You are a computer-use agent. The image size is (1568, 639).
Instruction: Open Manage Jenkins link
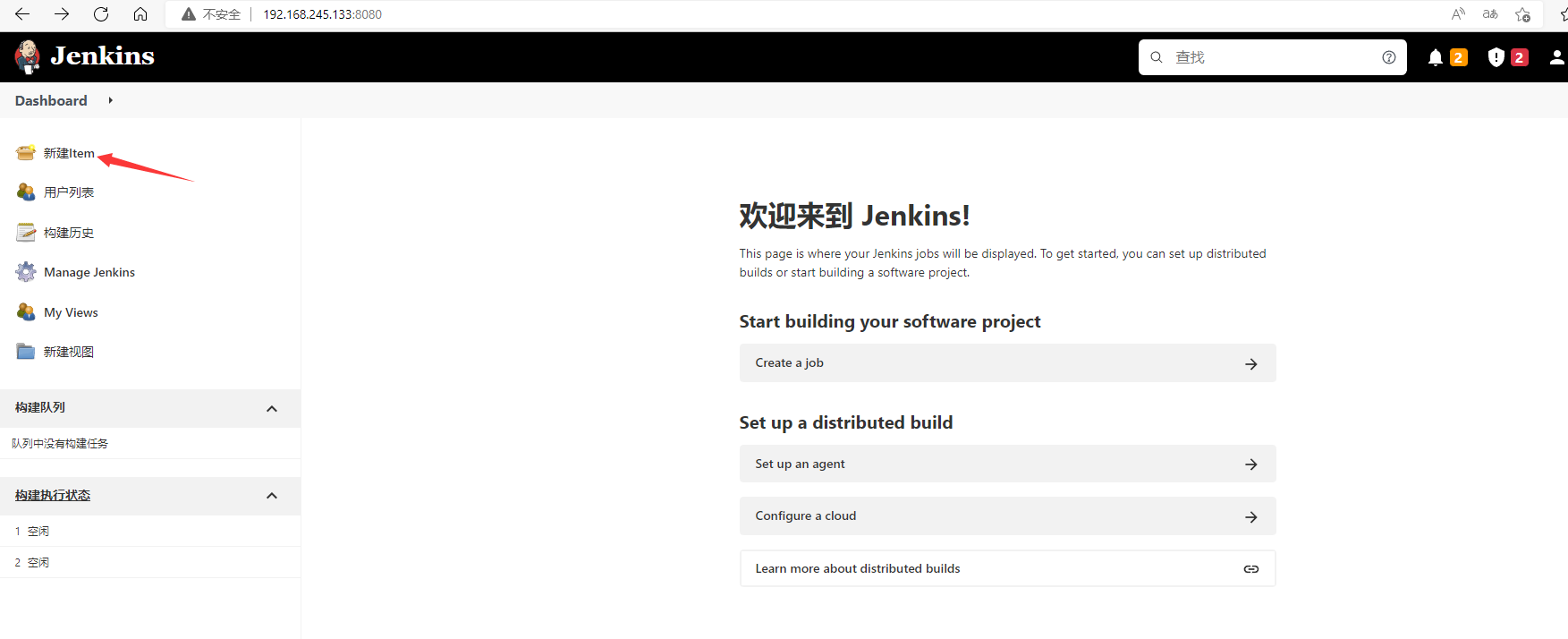89,272
